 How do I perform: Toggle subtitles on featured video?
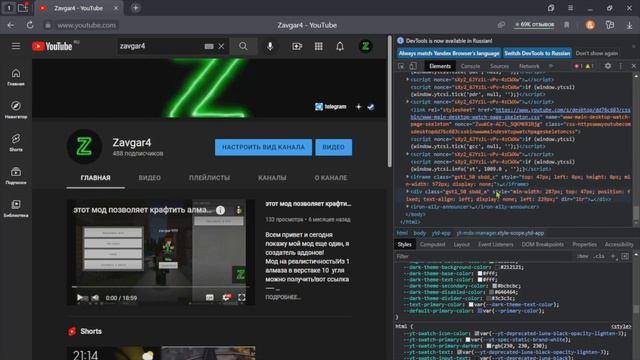point(209,298)
